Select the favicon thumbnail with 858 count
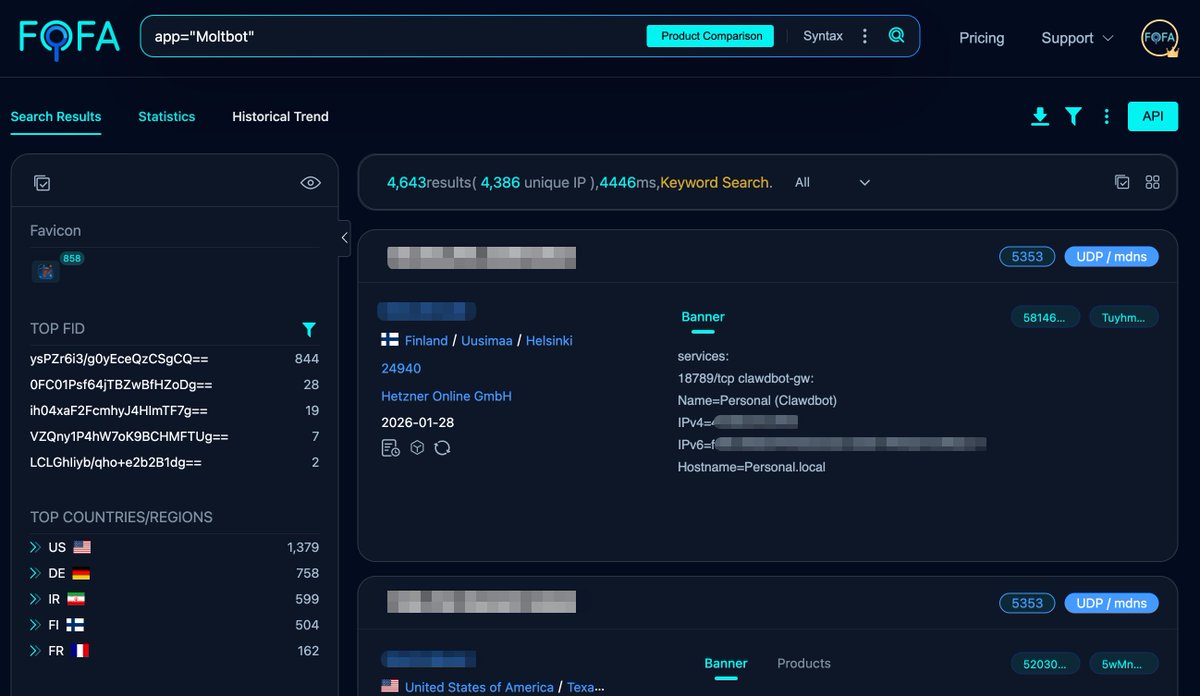 click(x=46, y=271)
